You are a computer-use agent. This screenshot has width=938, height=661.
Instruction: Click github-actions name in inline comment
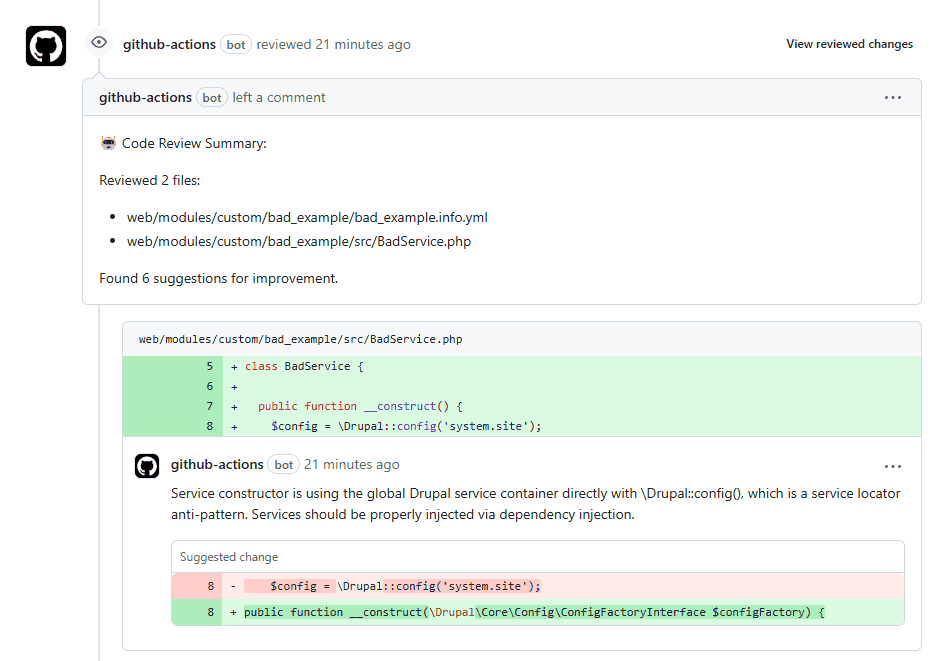[x=217, y=465]
